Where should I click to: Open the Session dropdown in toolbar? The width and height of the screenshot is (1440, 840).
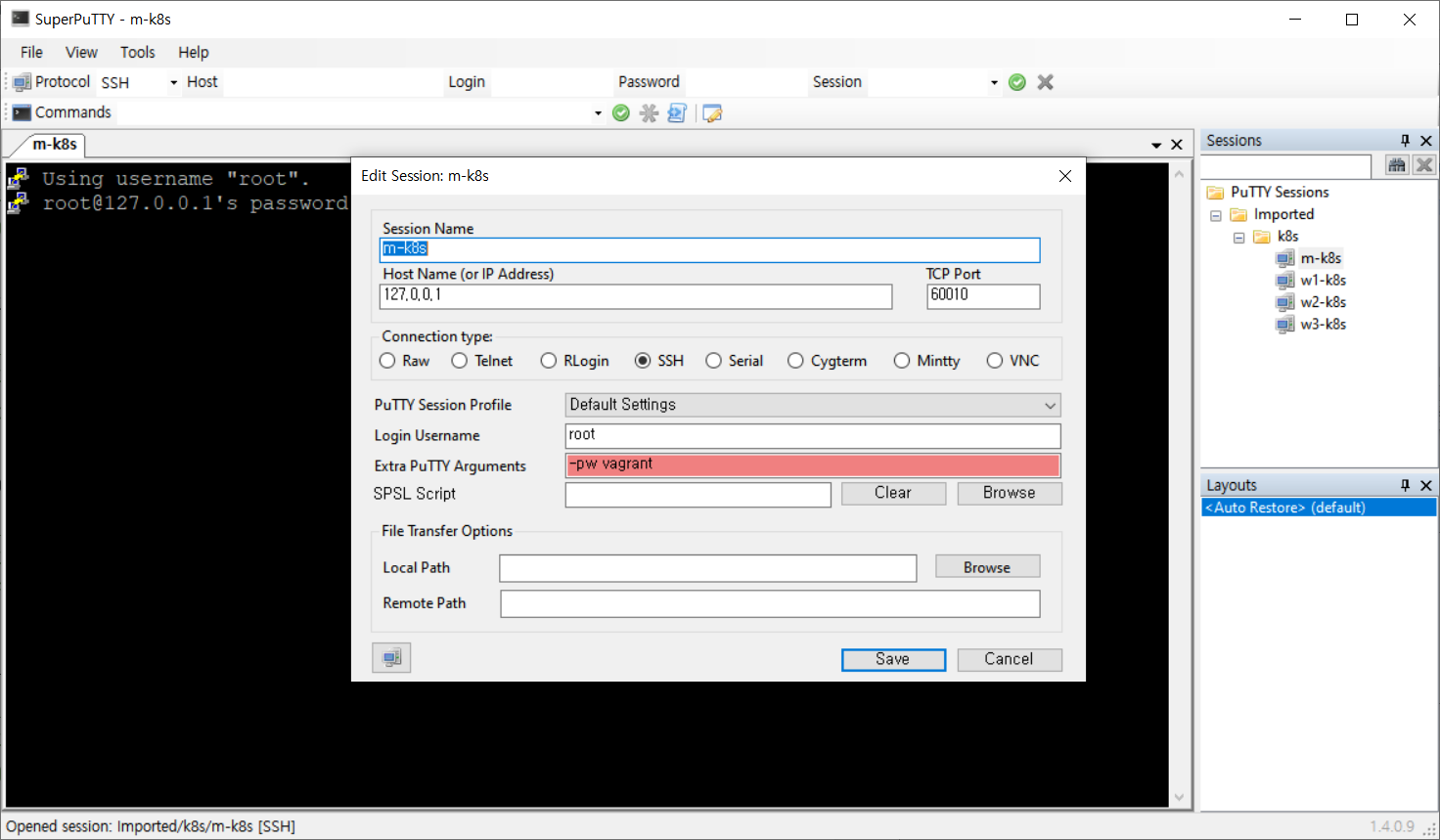(x=994, y=82)
